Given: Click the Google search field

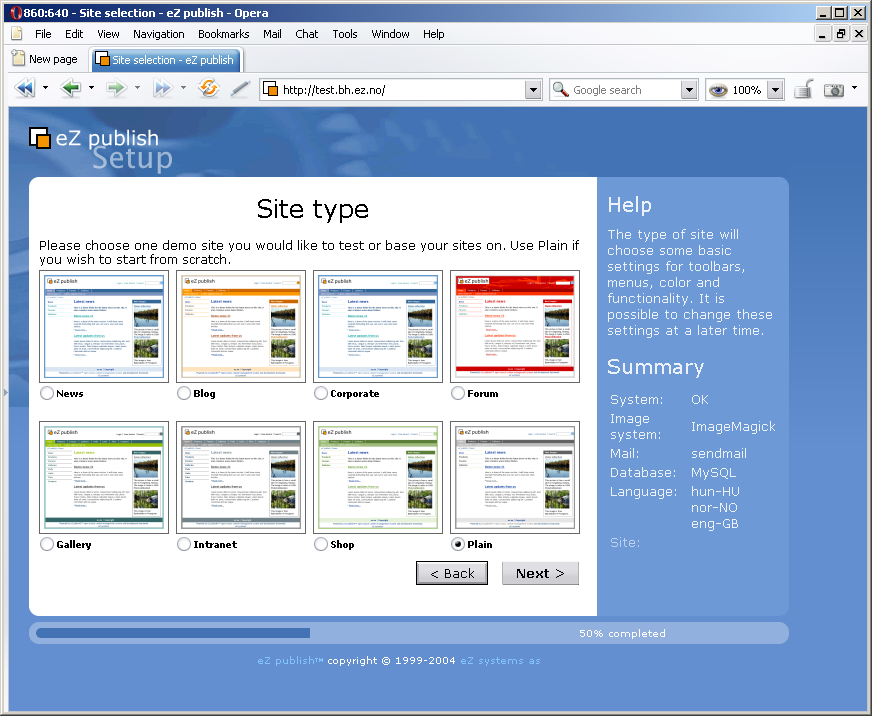Looking at the screenshot, I should (x=625, y=90).
